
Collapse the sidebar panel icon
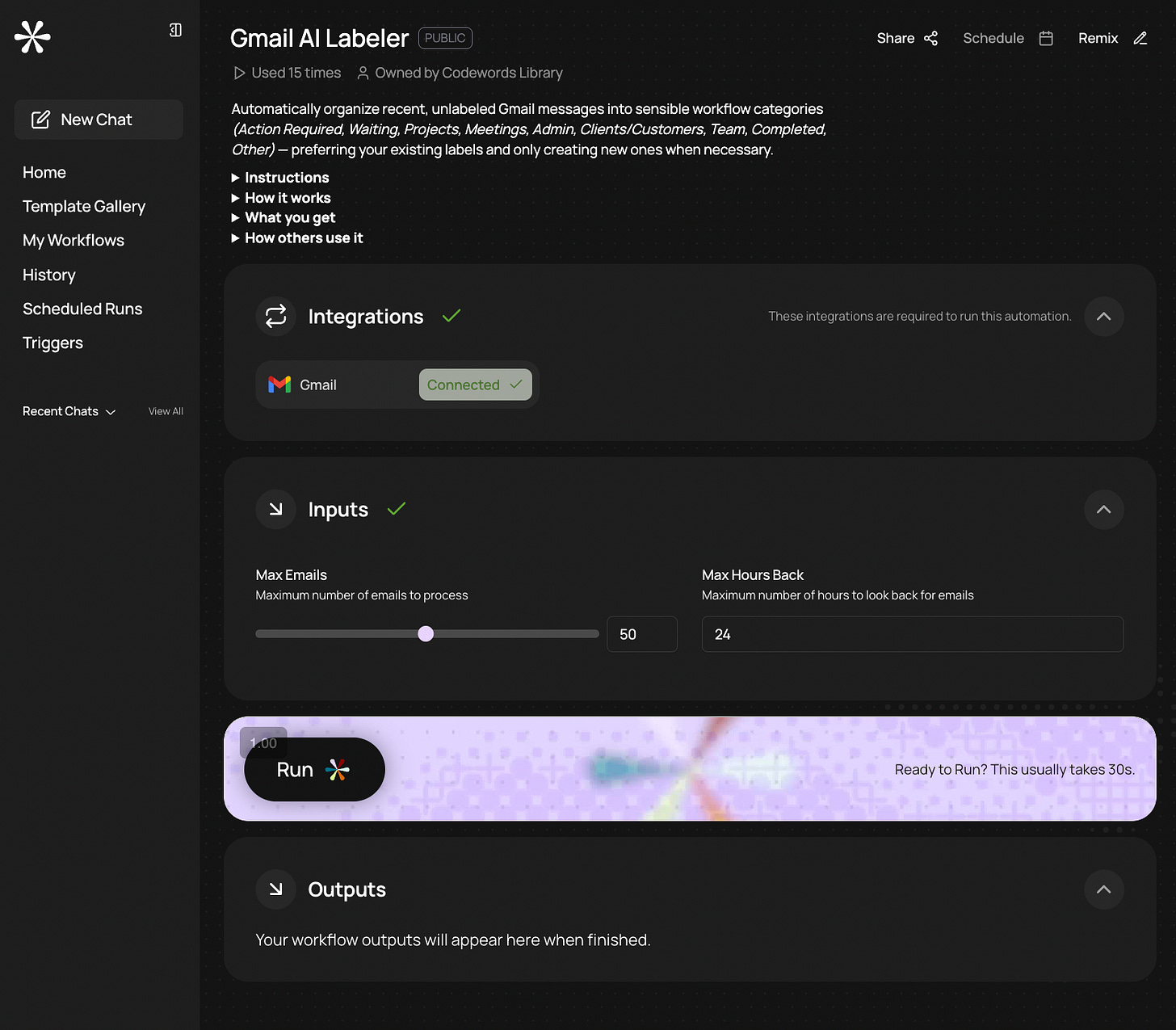click(175, 30)
